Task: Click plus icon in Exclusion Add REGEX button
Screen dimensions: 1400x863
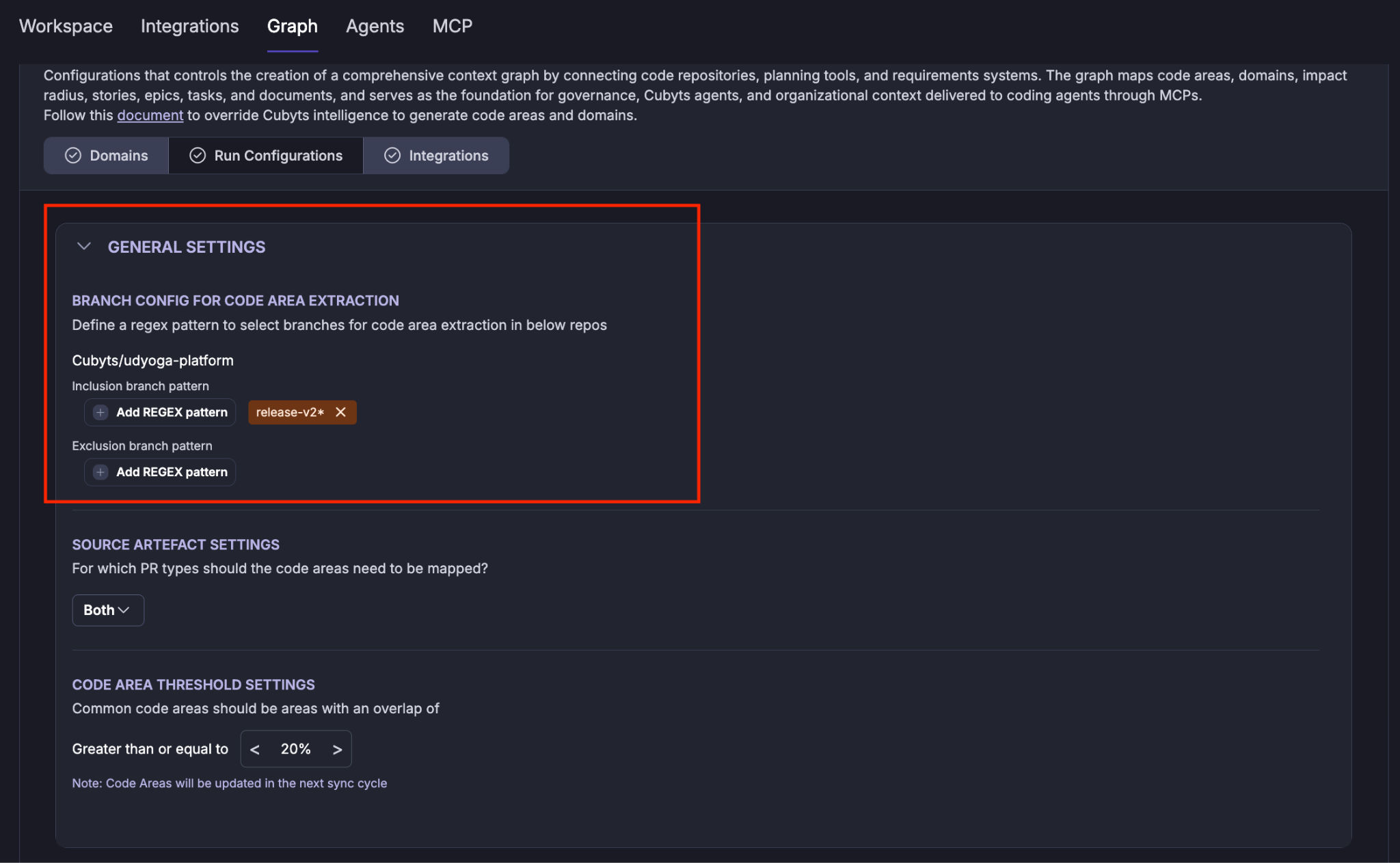Action: [100, 471]
